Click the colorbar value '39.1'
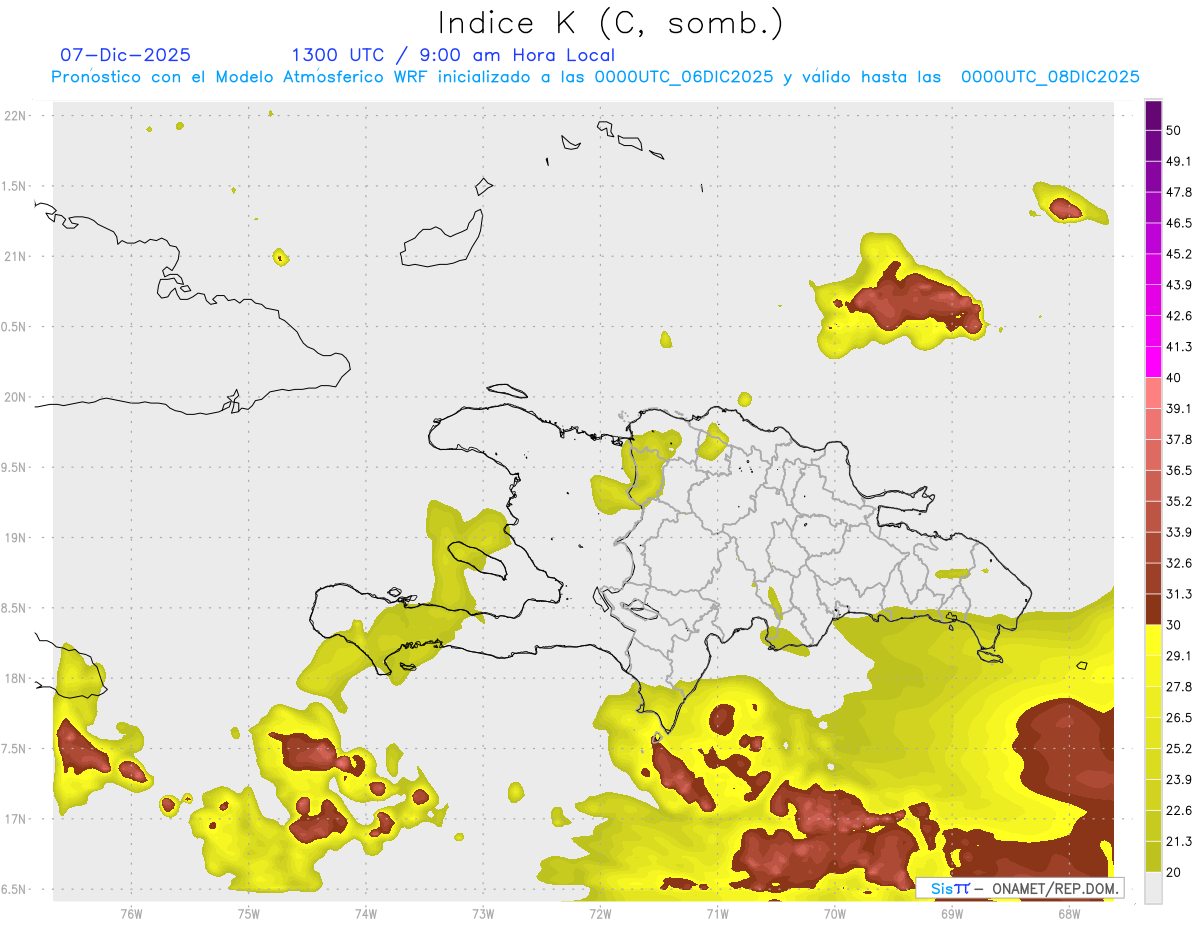This screenshot has height=927, width=1200. click(1179, 409)
